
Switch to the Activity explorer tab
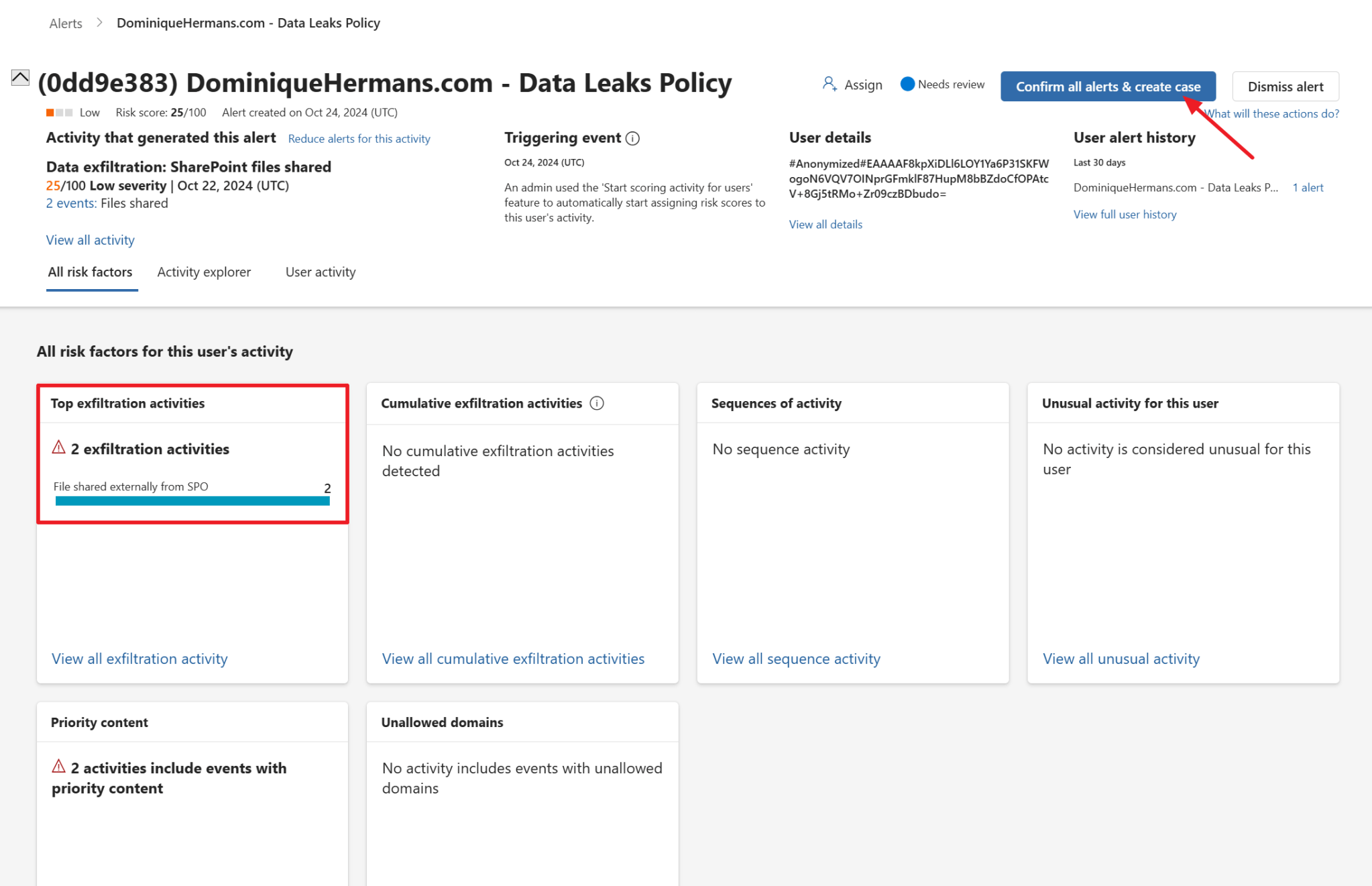(204, 272)
